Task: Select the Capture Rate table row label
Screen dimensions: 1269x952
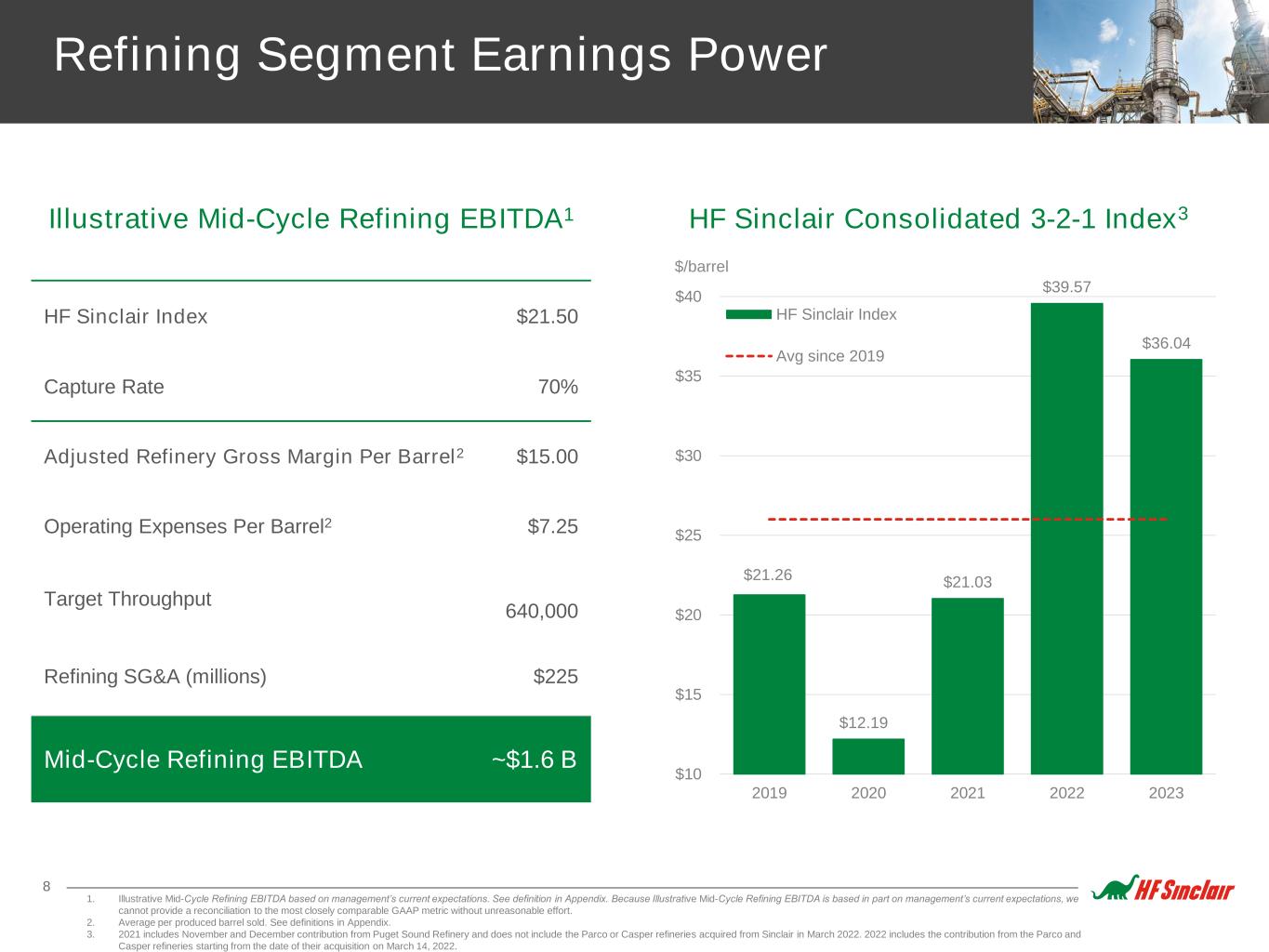Action: tap(104, 387)
